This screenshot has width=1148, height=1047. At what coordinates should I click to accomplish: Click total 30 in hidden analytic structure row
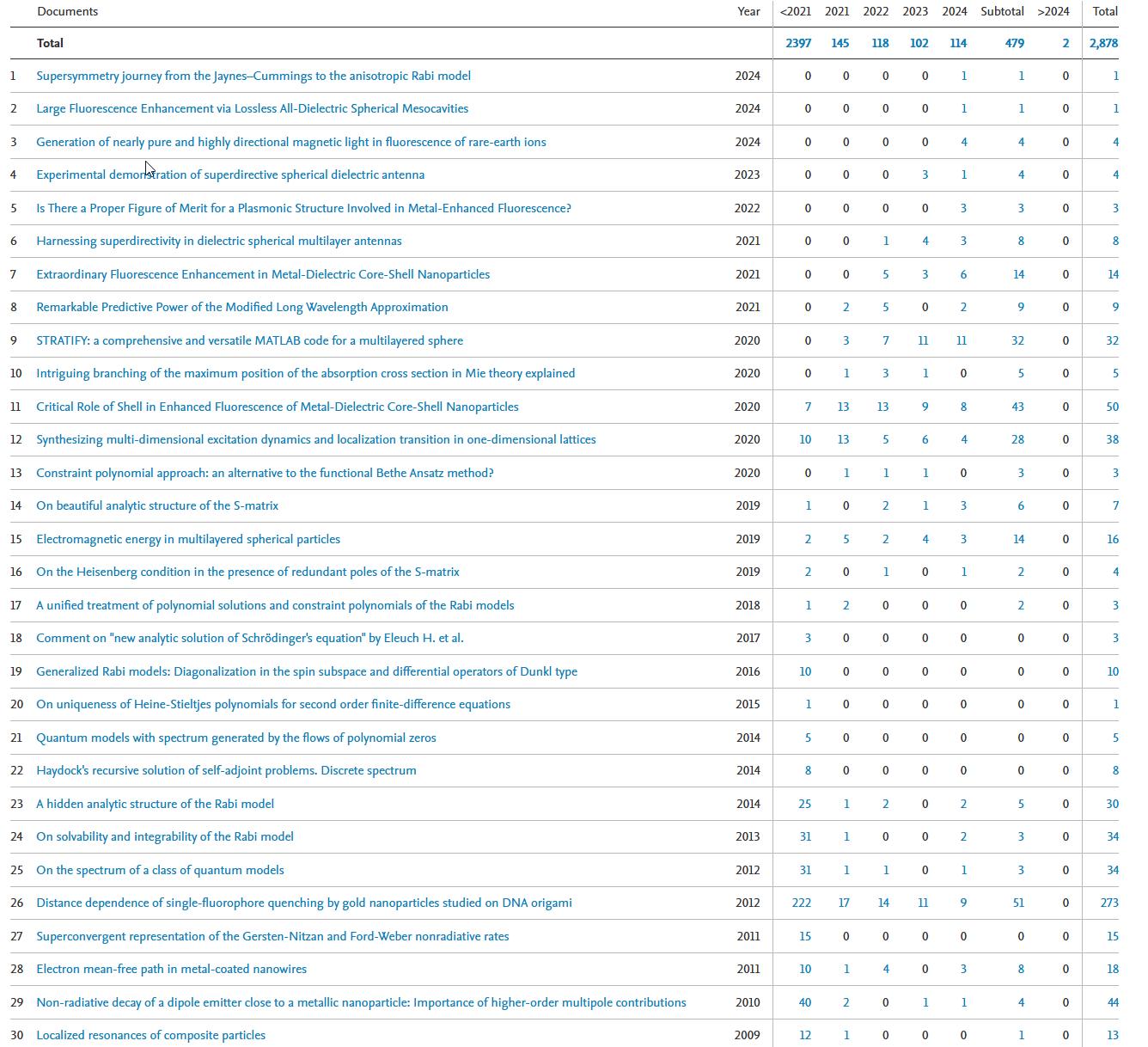1112,804
